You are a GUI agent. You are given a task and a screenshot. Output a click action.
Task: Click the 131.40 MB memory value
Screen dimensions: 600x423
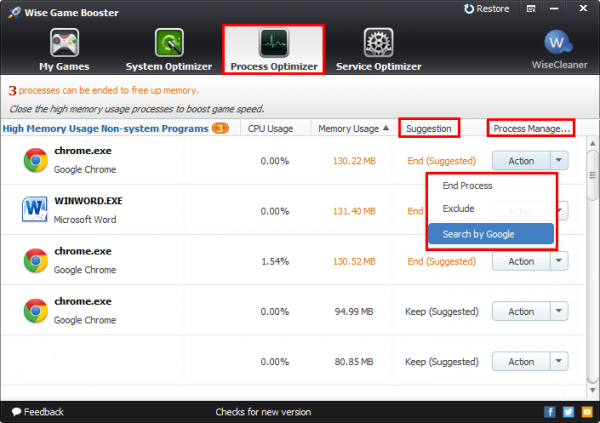(x=354, y=211)
